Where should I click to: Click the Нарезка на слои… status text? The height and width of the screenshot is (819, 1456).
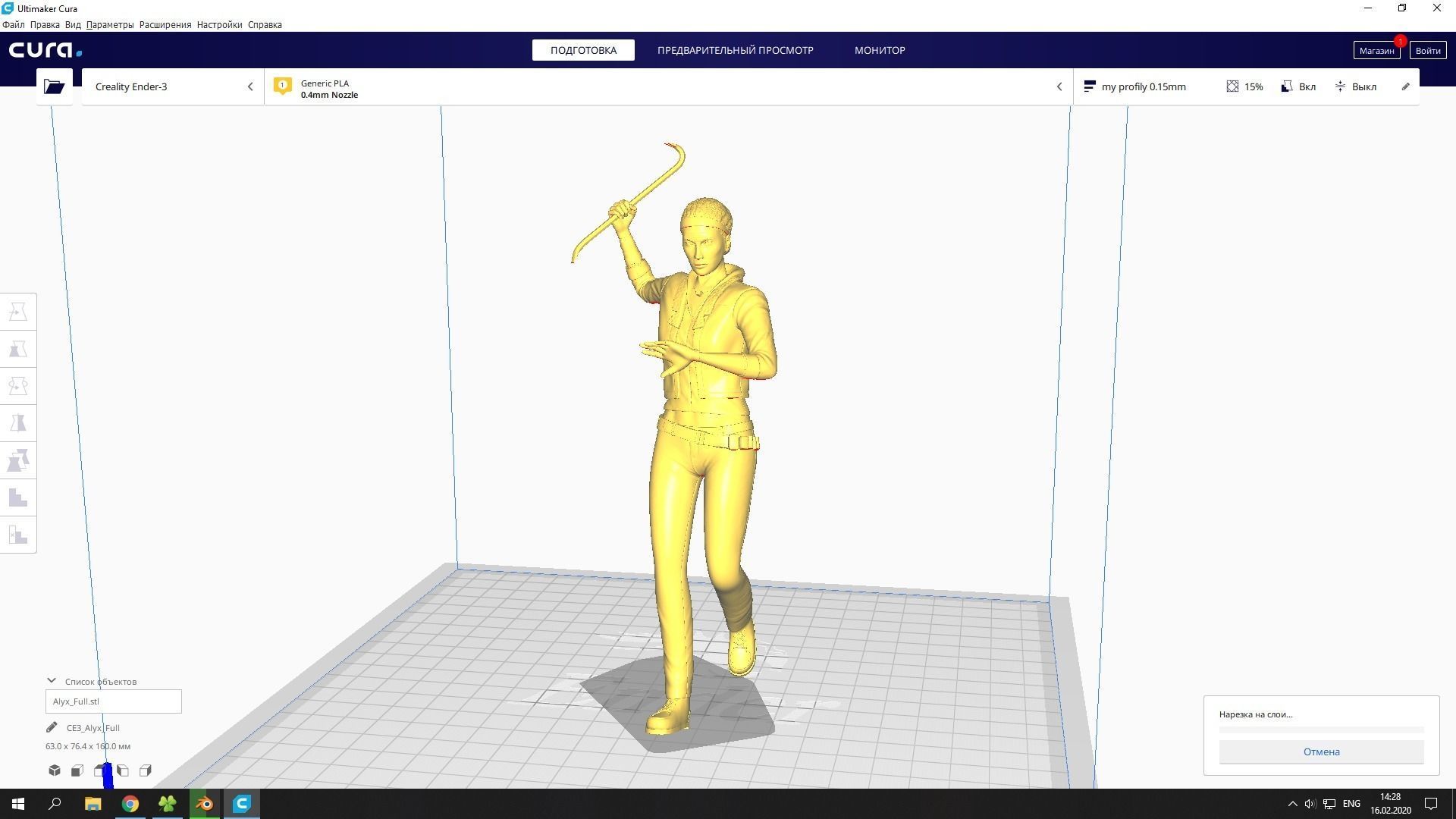coord(1256,714)
